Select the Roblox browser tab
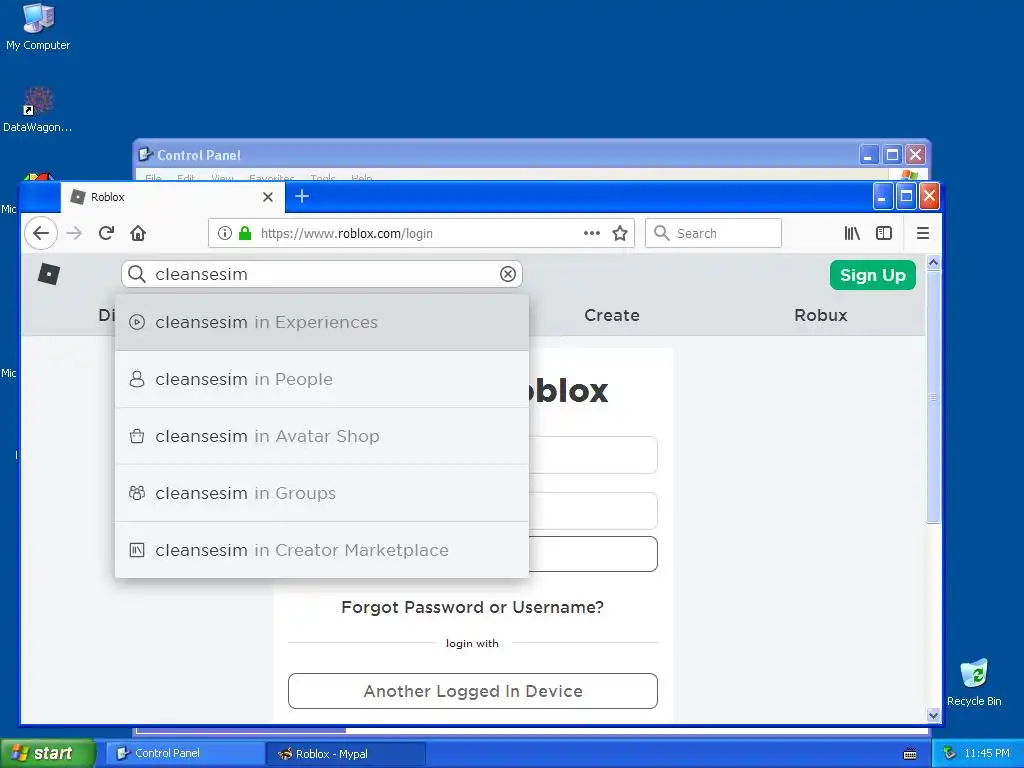 tap(172, 197)
